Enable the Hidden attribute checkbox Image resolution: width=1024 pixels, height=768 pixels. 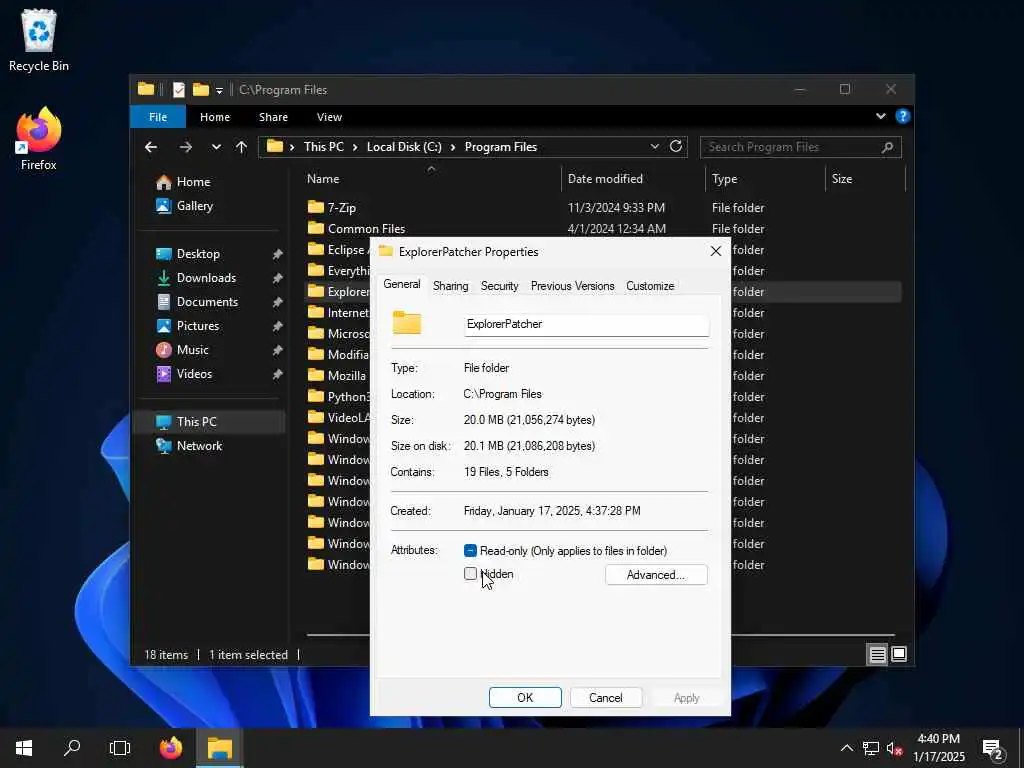(470, 574)
